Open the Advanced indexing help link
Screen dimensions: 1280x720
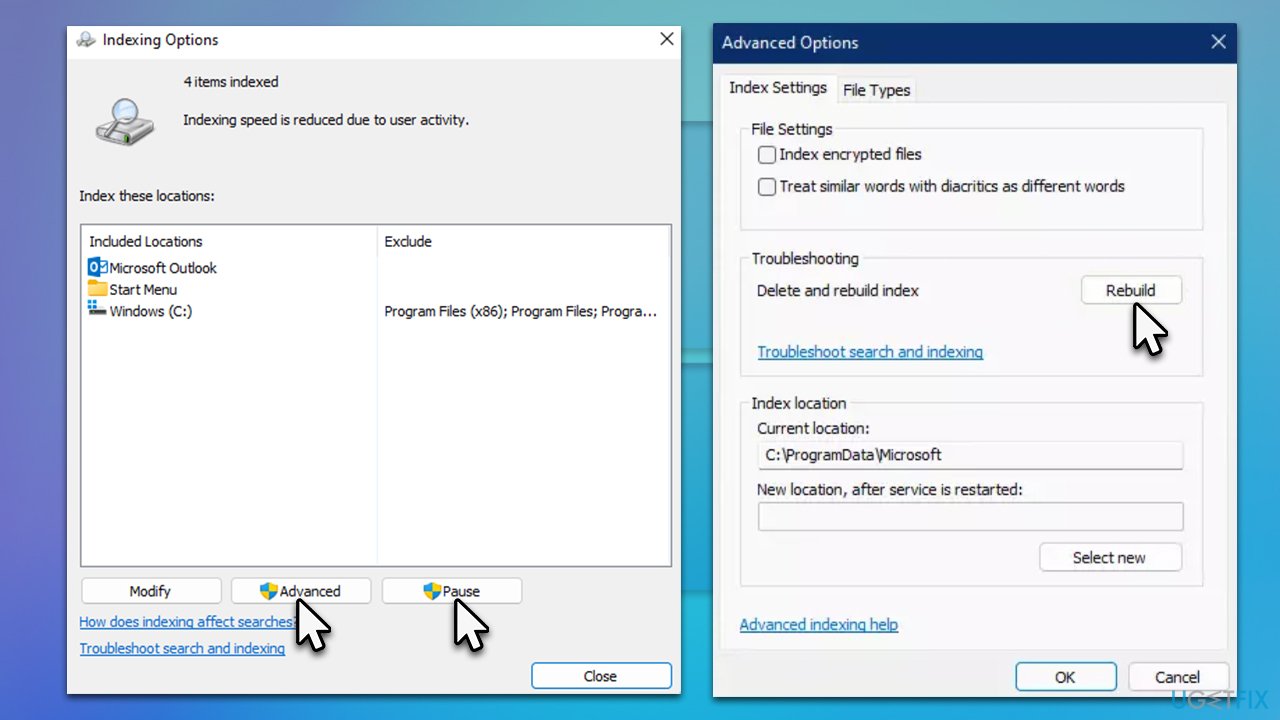818,624
